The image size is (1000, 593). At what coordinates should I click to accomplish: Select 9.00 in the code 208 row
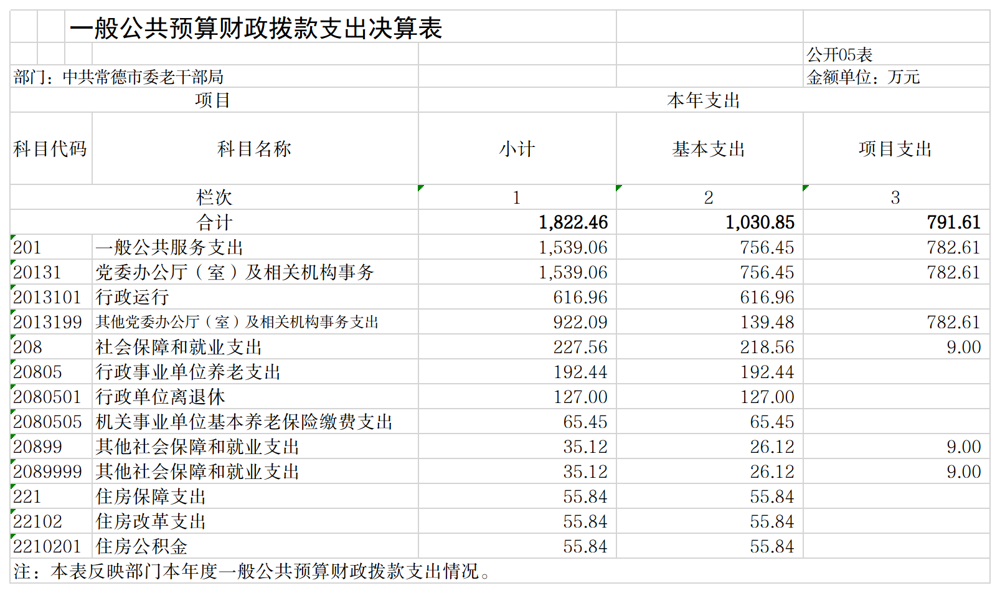pyautogui.click(x=964, y=347)
